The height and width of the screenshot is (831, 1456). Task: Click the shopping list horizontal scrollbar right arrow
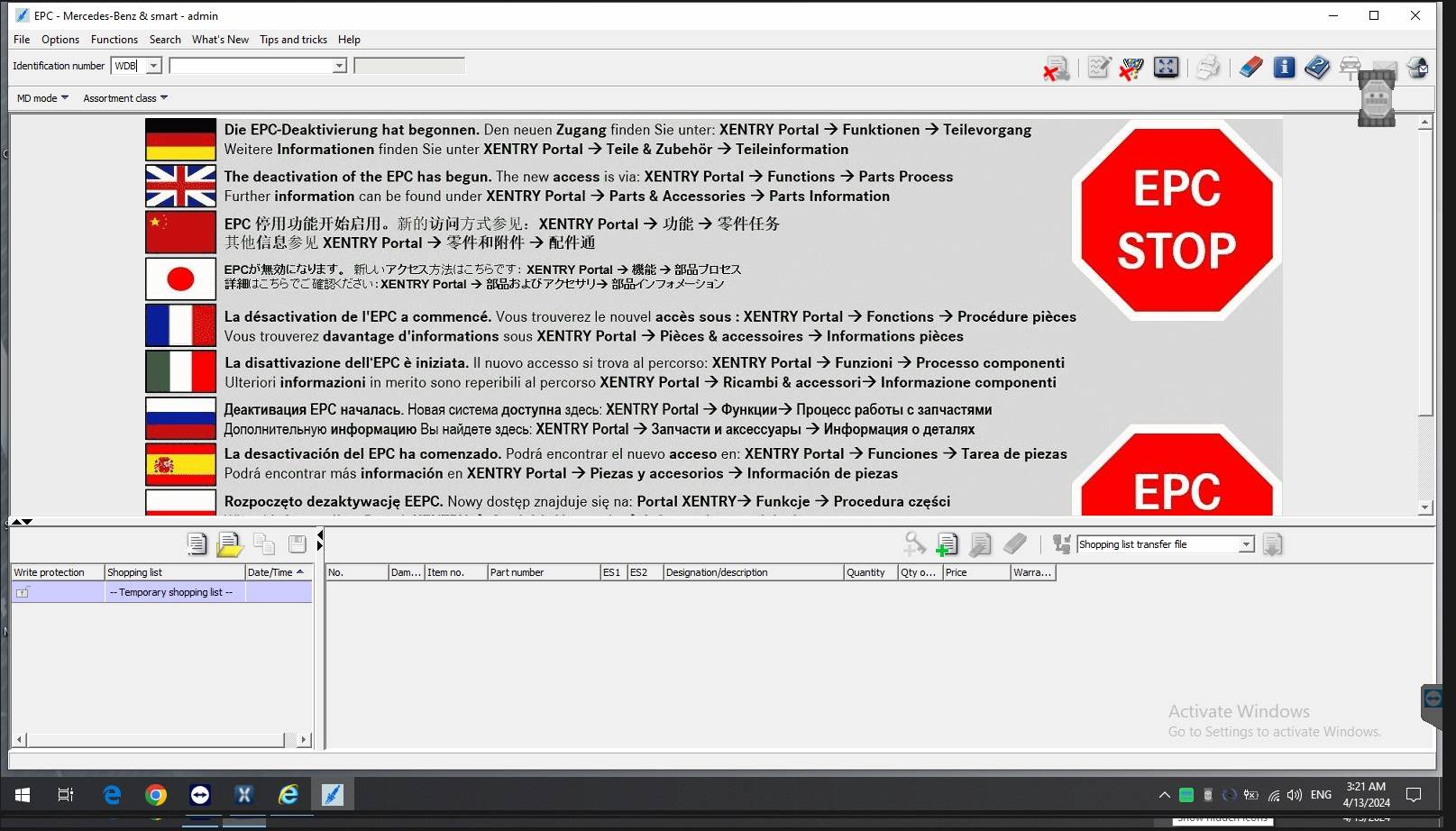[304, 739]
